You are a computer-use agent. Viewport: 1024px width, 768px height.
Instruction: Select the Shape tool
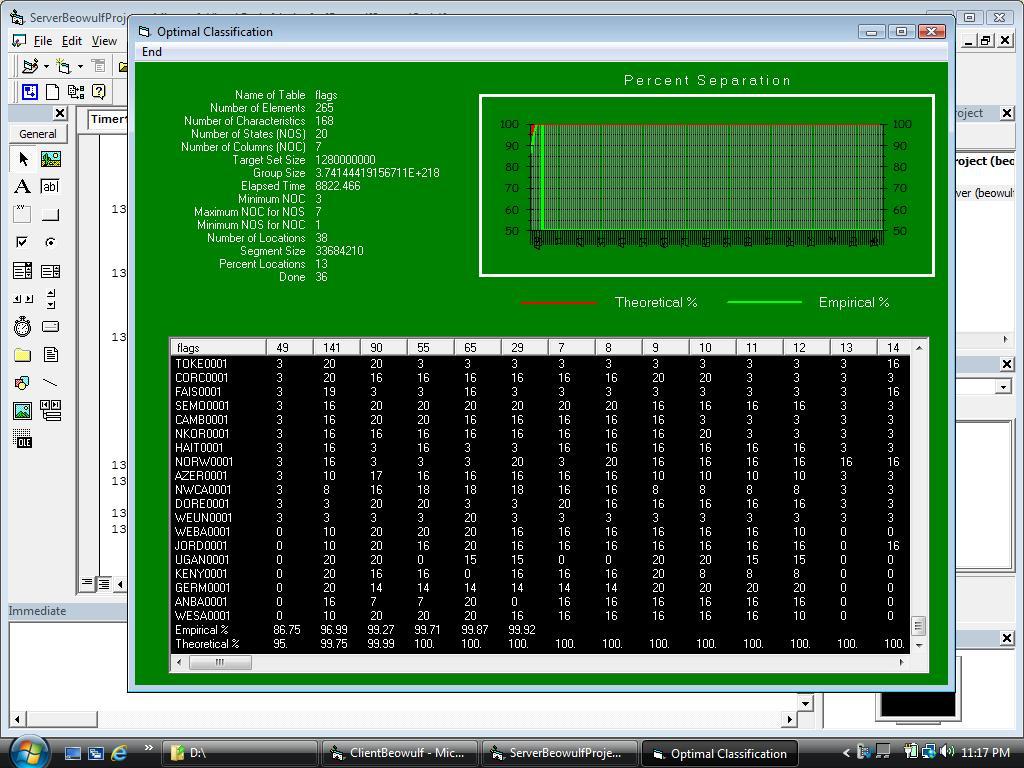(x=23, y=383)
